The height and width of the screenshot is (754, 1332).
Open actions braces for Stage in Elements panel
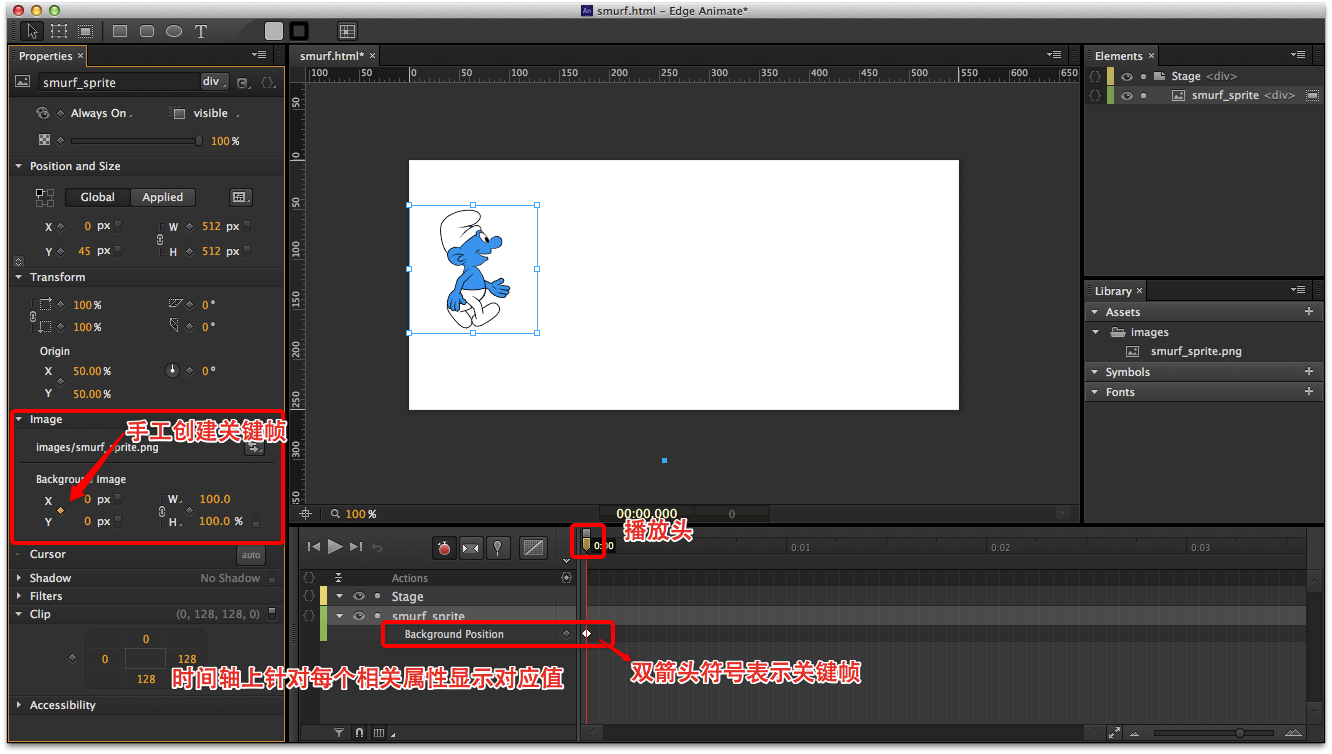(1095, 76)
